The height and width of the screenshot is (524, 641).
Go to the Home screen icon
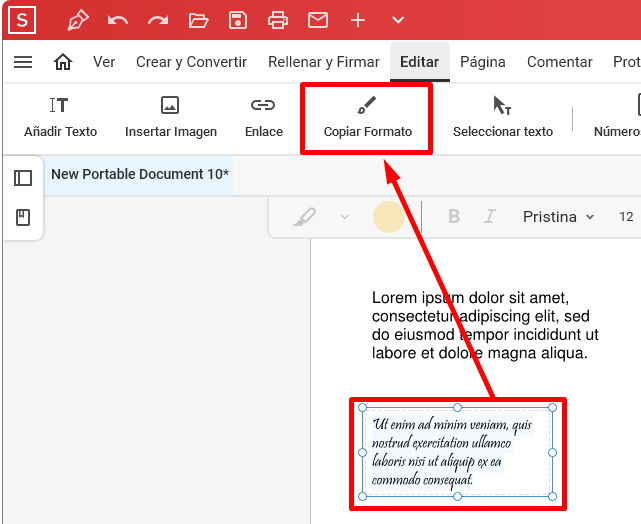(x=63, y=62)
